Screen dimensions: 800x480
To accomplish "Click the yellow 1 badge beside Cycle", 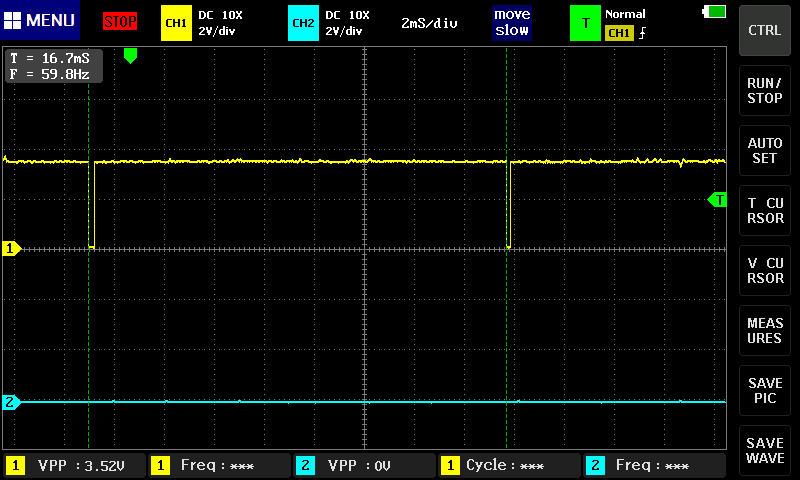I will pyautogui.click(x=450, y=465).
